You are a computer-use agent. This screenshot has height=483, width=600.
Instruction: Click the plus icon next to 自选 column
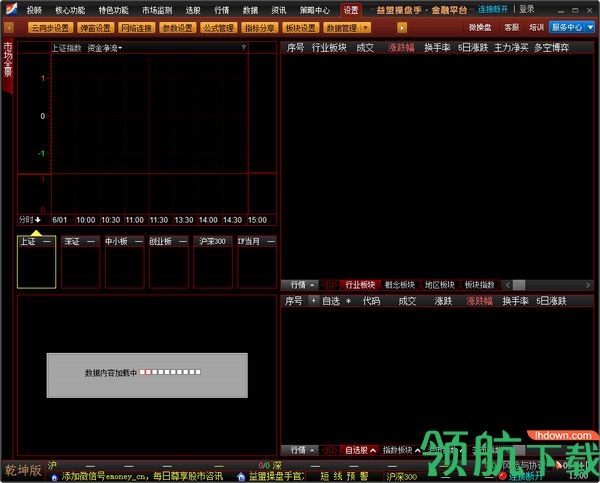313,301
